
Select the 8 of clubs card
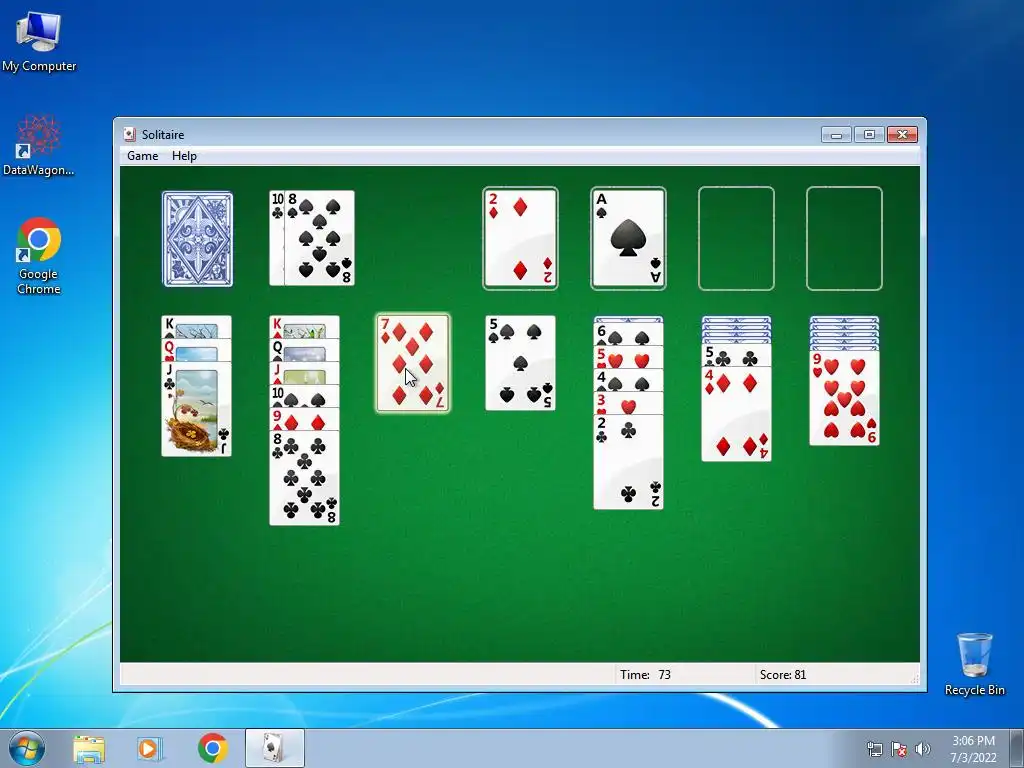304,478
